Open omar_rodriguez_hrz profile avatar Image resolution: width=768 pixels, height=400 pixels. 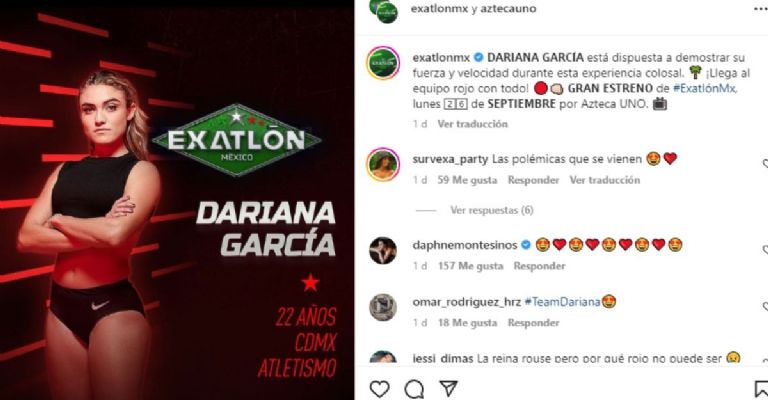click(x=383, y=307)
